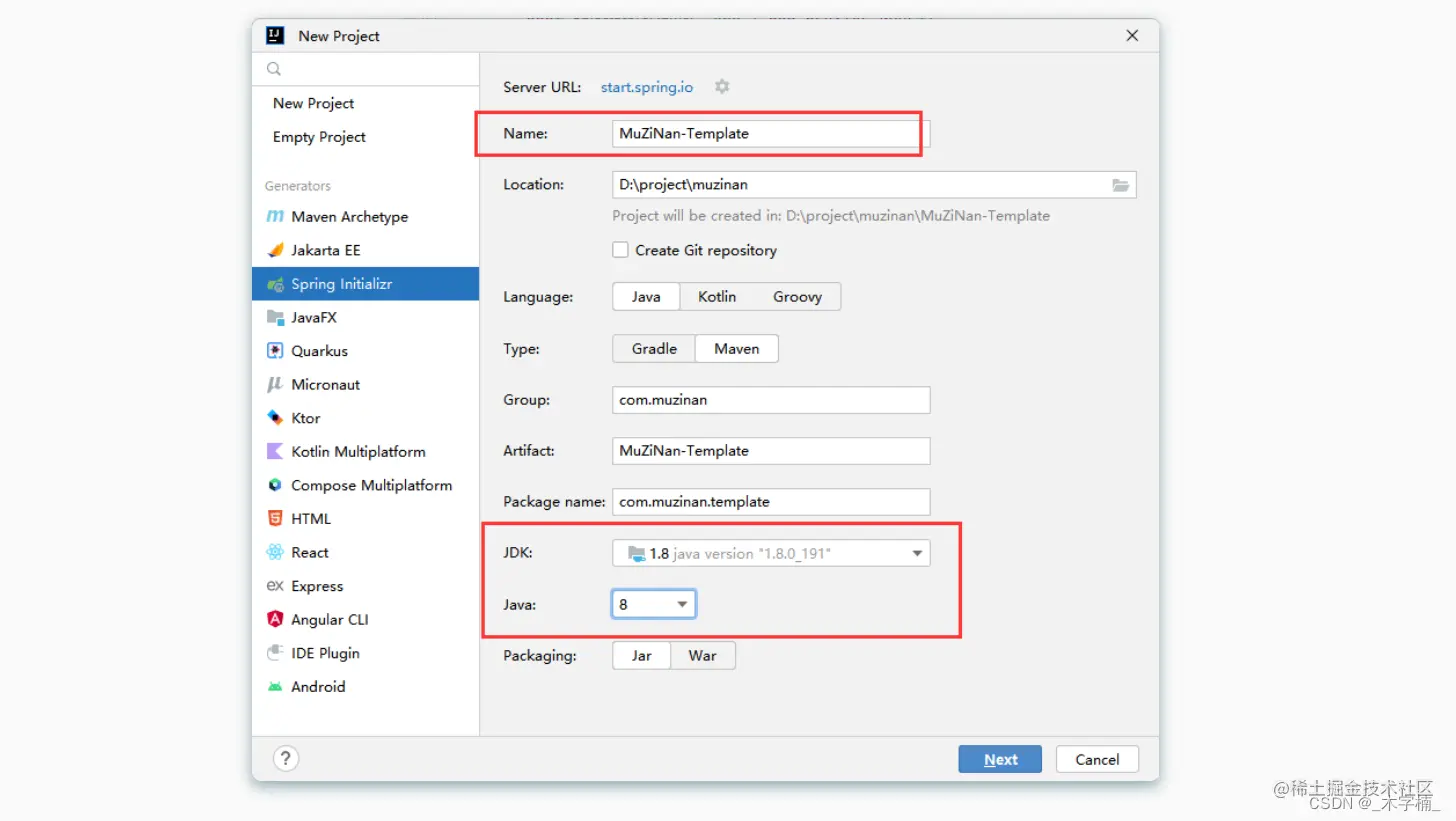This screenshot has height=821, width=1456.
Task: Click the IntelliJ IDEA logo in title bar
Action: [x=275, y=35]
